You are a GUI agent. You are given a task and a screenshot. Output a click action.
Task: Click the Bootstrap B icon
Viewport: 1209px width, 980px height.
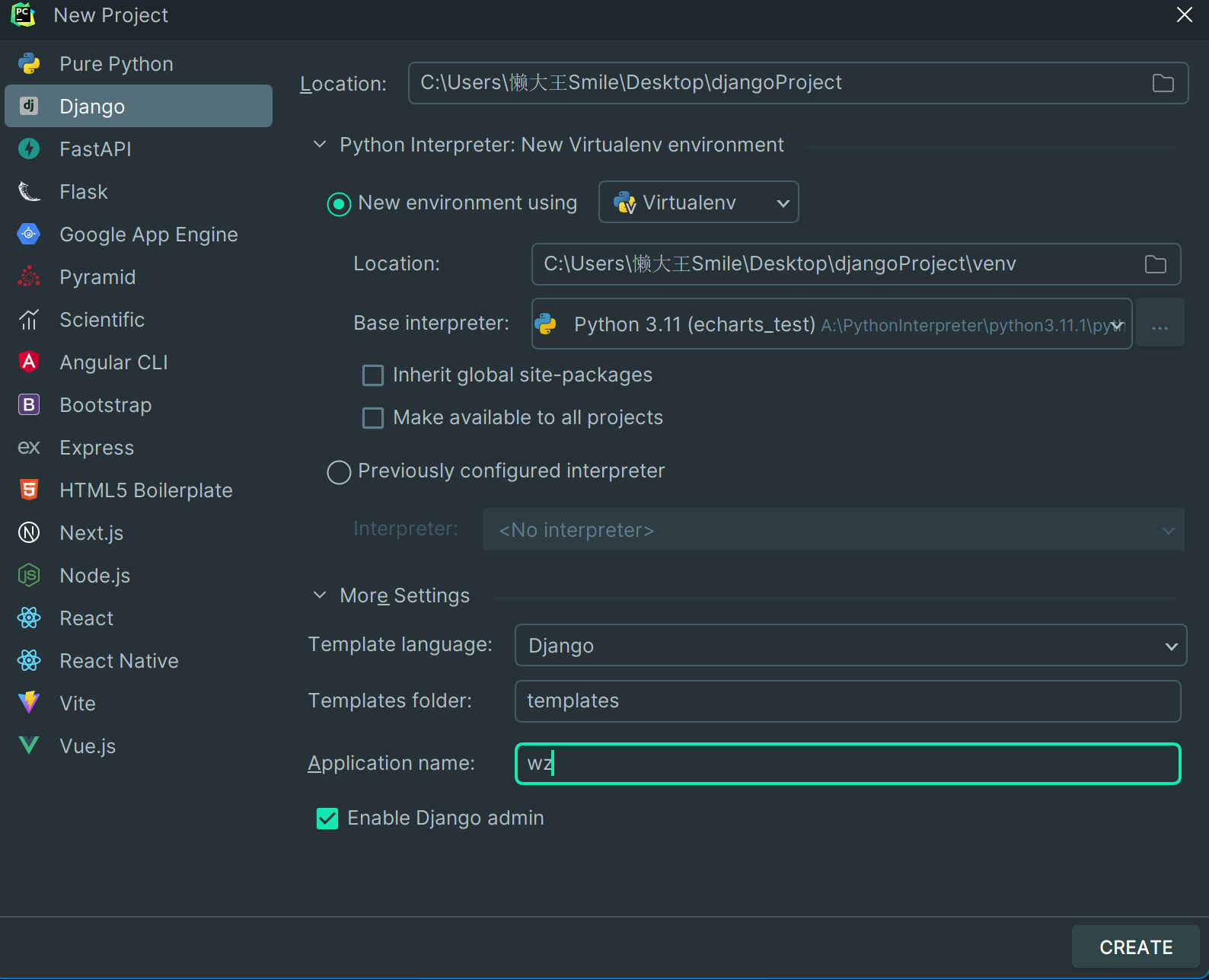pyautogui.click(x=29, y=404)
